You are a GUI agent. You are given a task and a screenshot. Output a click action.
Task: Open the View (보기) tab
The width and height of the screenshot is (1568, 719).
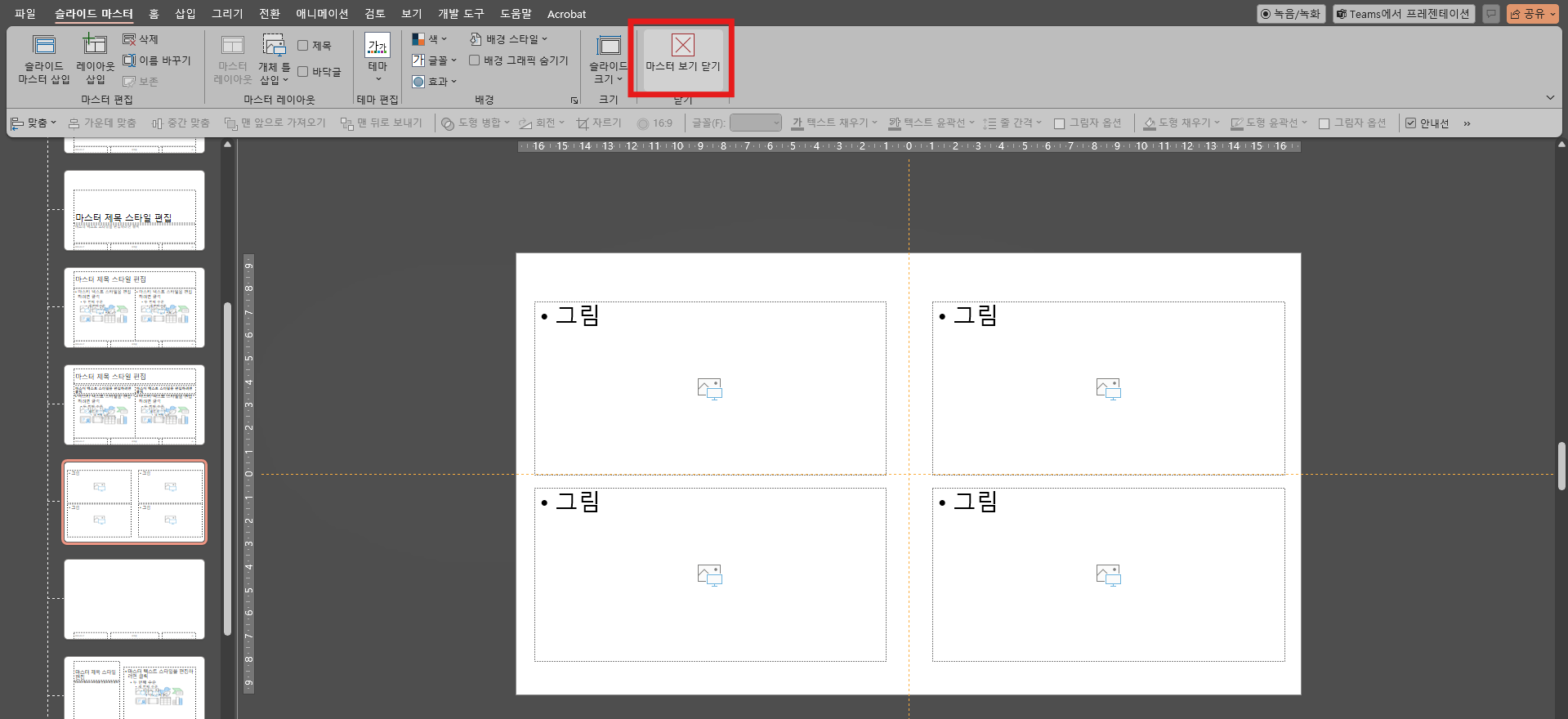[412, 14]
